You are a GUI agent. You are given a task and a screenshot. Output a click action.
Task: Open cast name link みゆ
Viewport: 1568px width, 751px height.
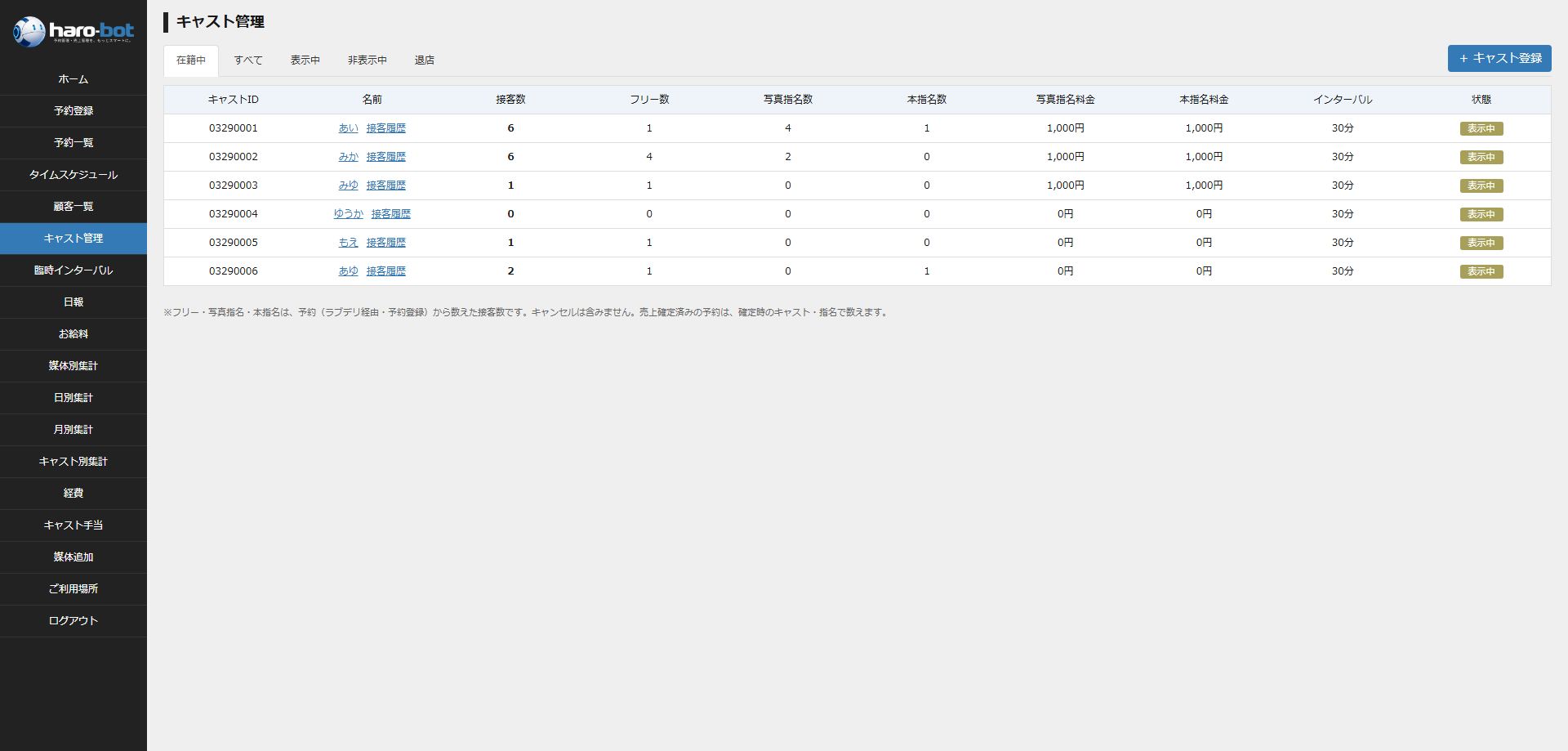coord(349,186)
